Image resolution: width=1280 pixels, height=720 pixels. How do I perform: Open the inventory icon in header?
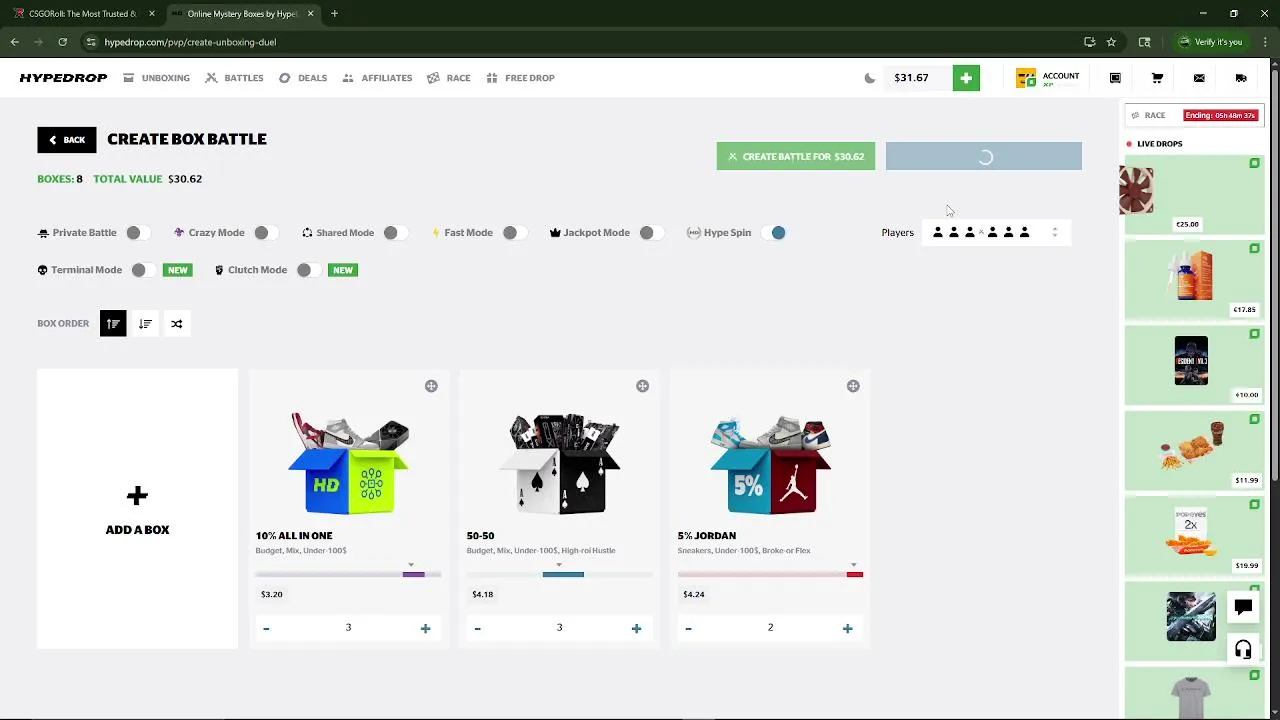(1115, 78)
